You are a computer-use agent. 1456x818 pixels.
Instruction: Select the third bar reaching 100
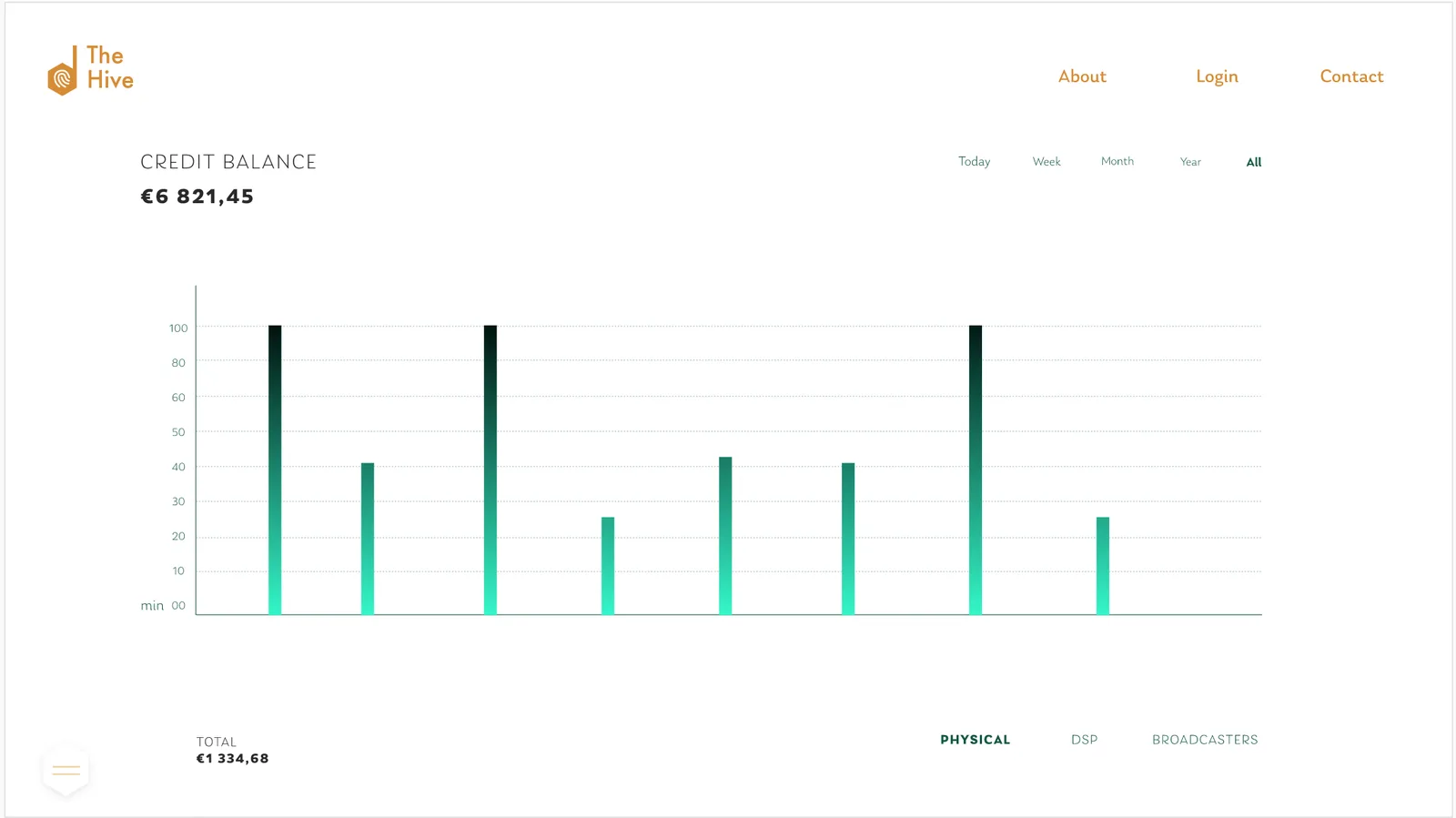point(490,470)
